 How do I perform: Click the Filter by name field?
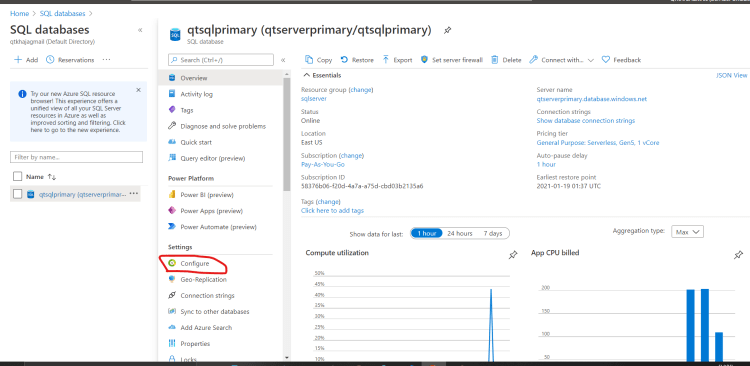77,157
